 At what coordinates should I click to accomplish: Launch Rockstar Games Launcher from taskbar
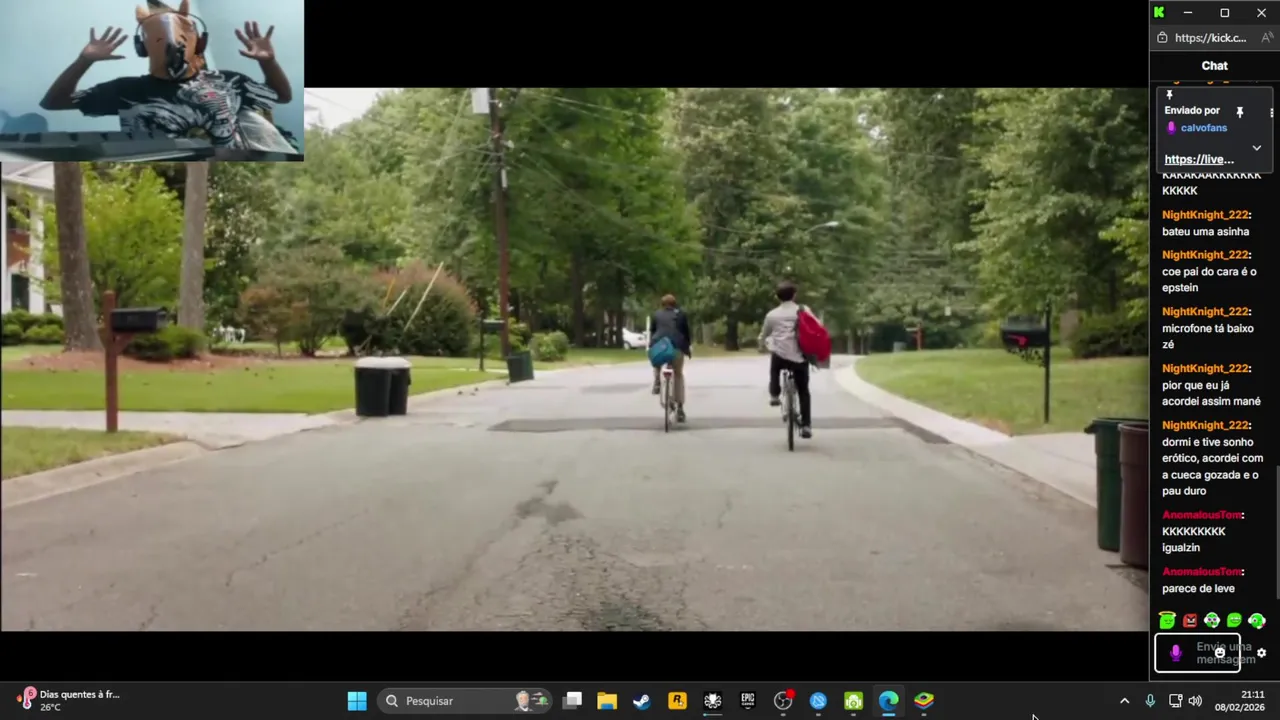click(678, 701)
